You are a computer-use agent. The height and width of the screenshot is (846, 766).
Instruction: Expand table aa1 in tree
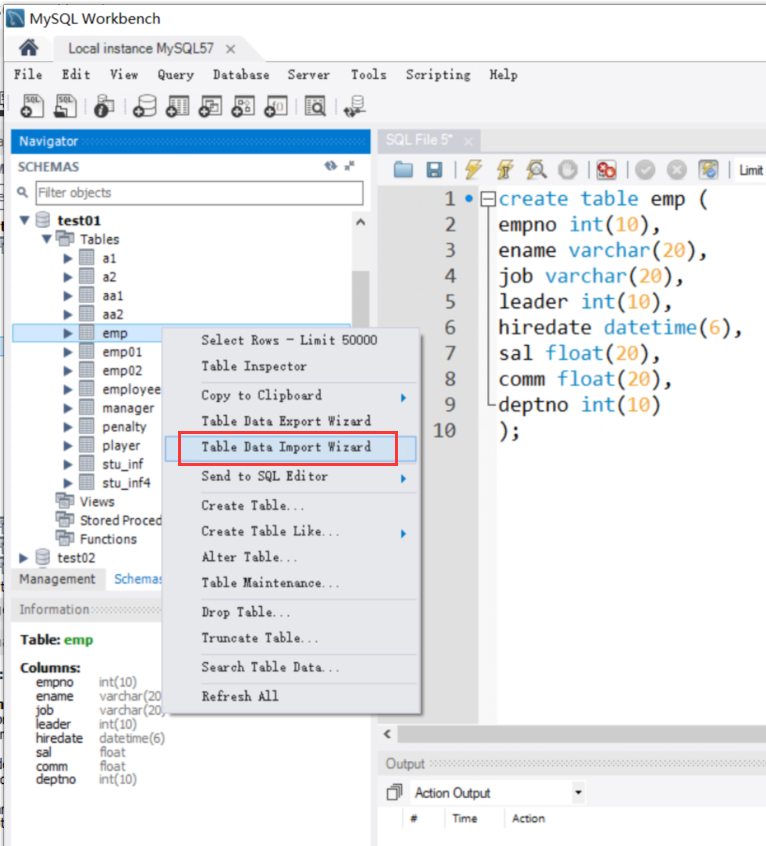click(68, 296)
